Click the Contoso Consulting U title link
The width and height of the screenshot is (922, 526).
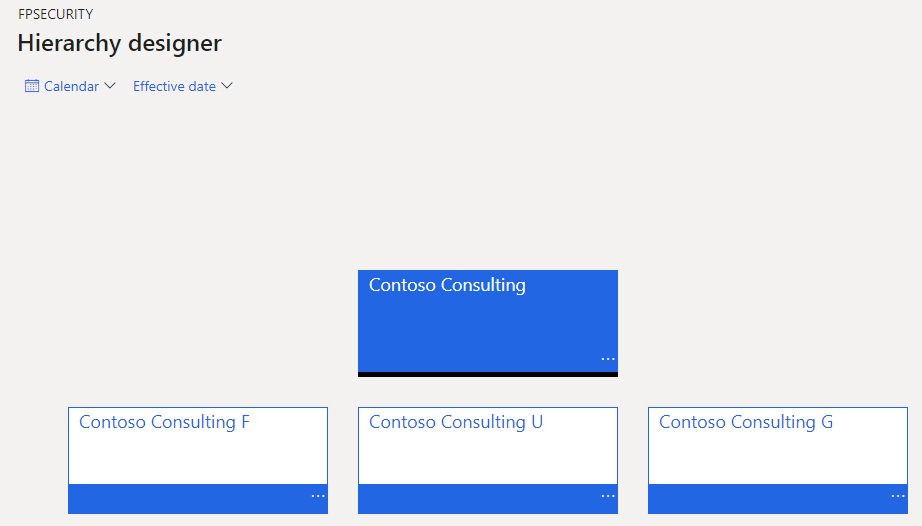[x=456, y=422]
